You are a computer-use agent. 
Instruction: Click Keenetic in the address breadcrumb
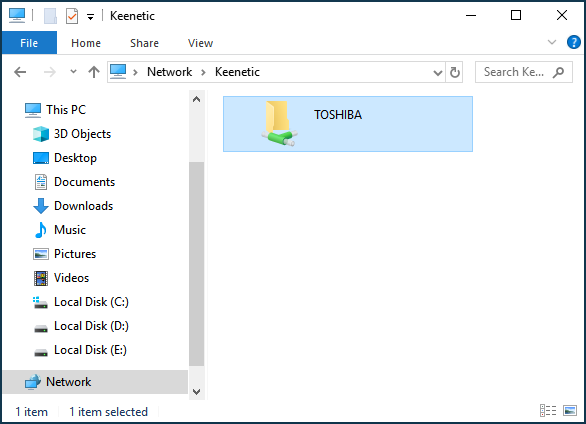237,72
